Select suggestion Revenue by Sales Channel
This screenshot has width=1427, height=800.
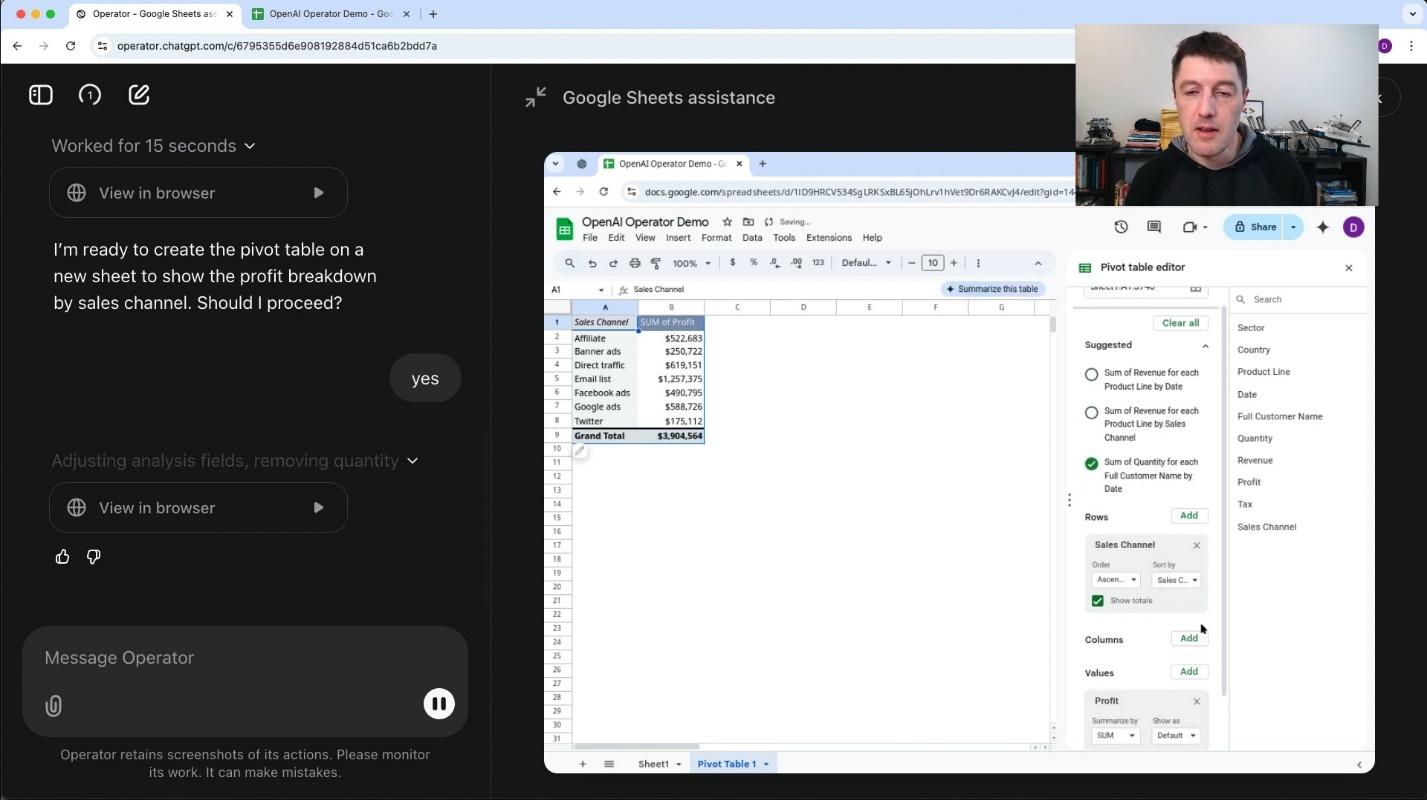tap(1092, 412)
